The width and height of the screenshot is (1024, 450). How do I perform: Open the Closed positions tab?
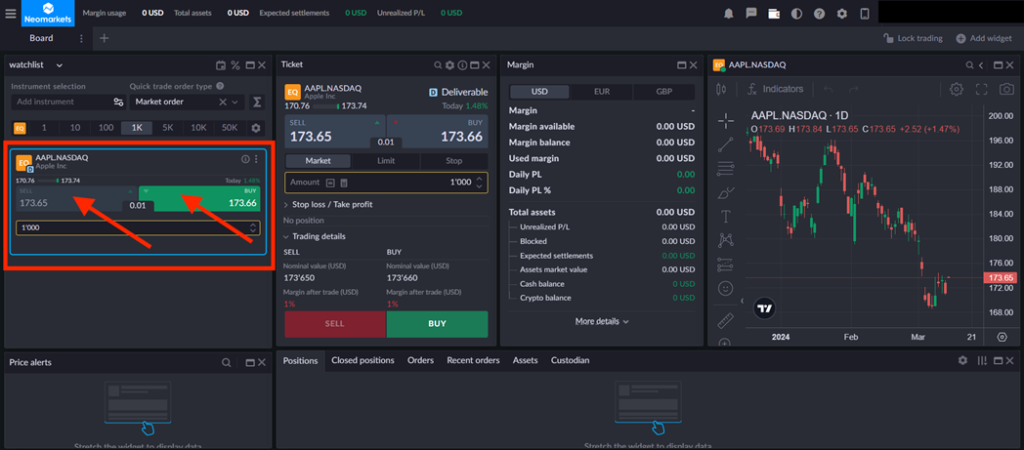click(362, 360)
